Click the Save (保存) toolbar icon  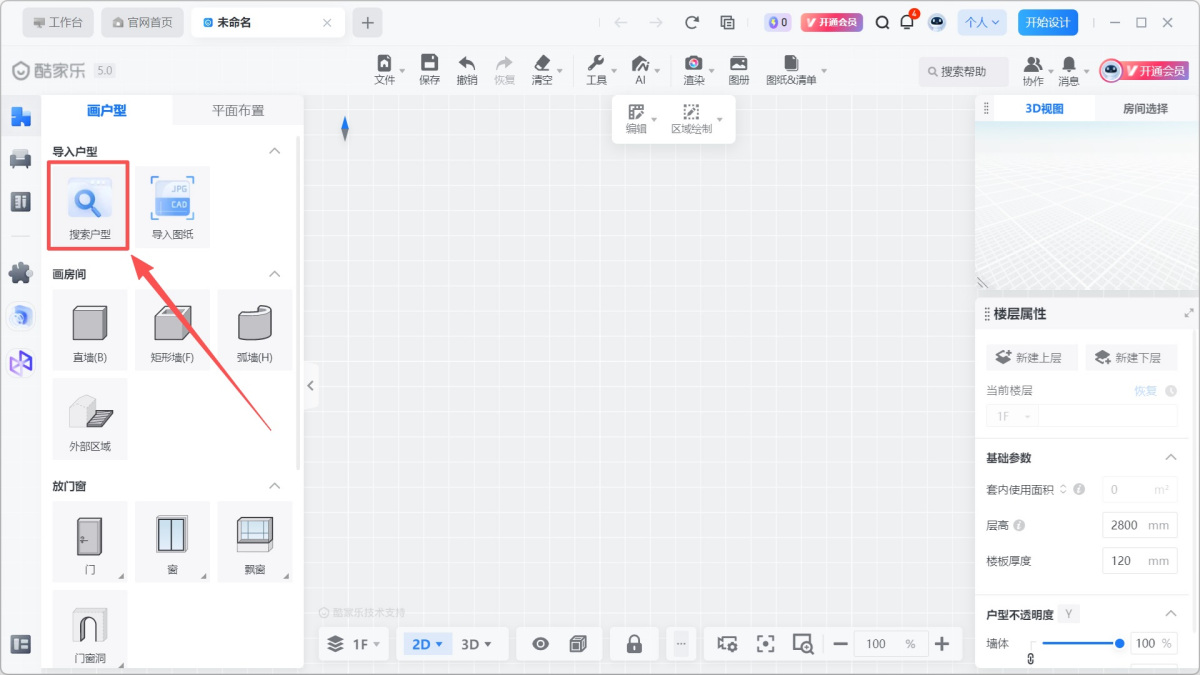(429, 69)
